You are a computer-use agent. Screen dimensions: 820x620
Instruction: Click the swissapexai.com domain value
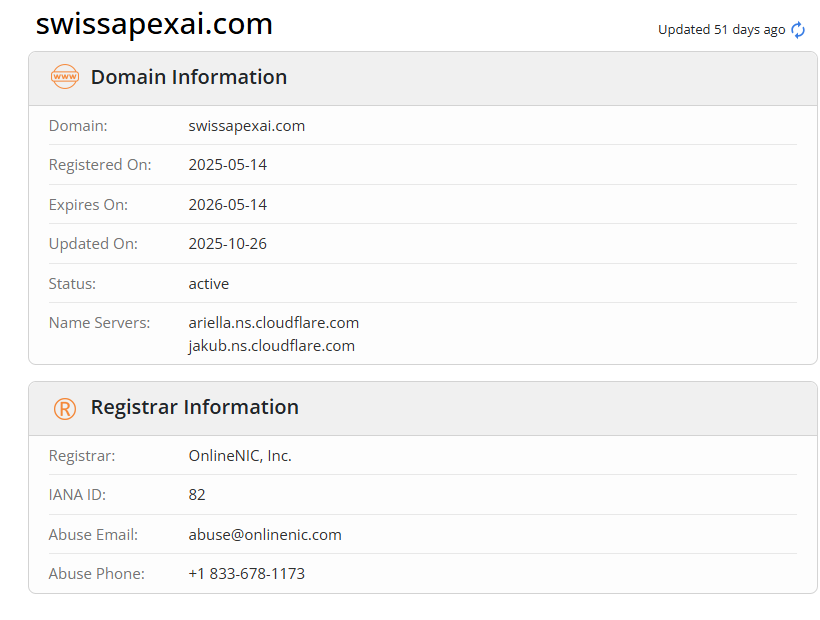(x=247, y=126)
